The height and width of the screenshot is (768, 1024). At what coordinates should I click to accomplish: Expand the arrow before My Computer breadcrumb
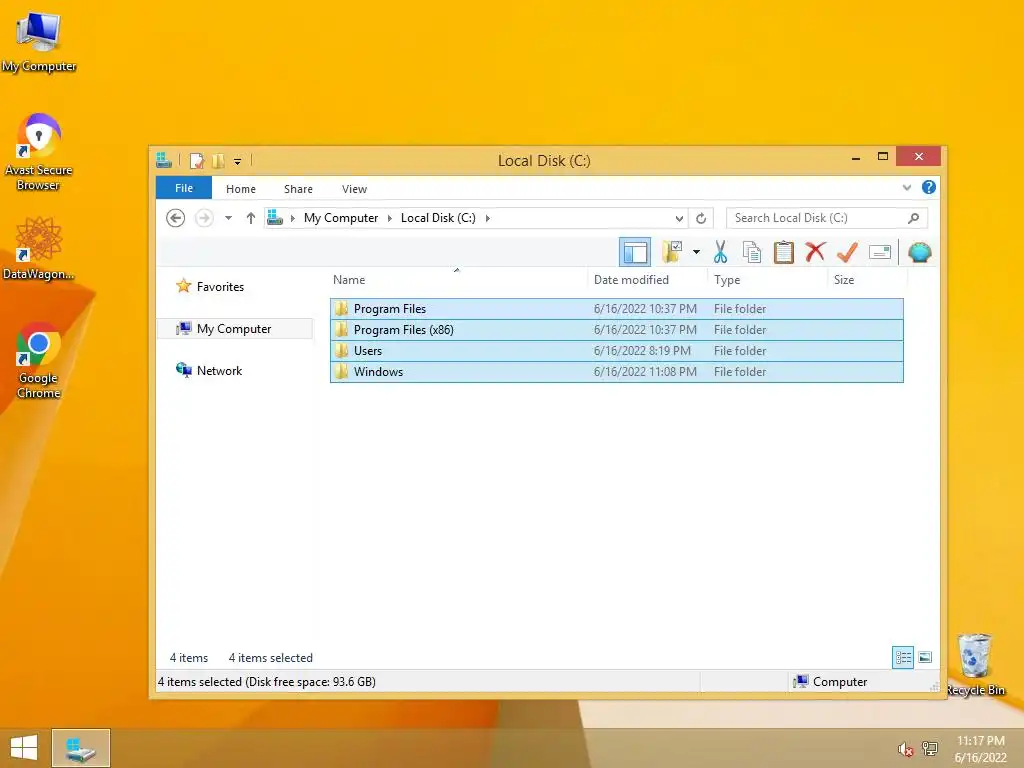pyautogui.click(x=293, y=218)
